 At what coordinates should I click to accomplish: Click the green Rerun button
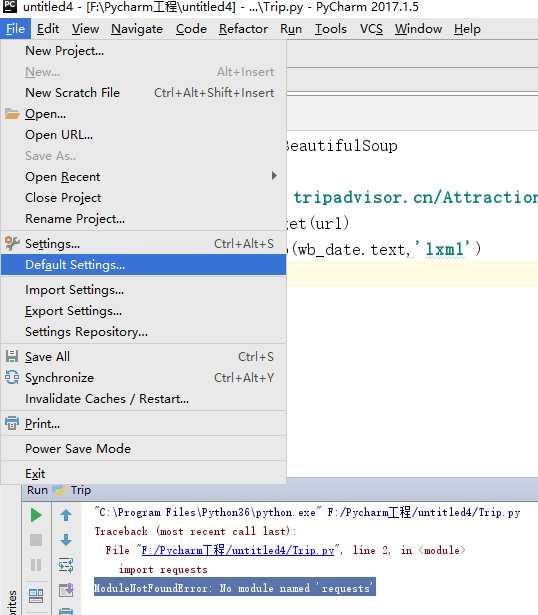click(x=36, y=515)
